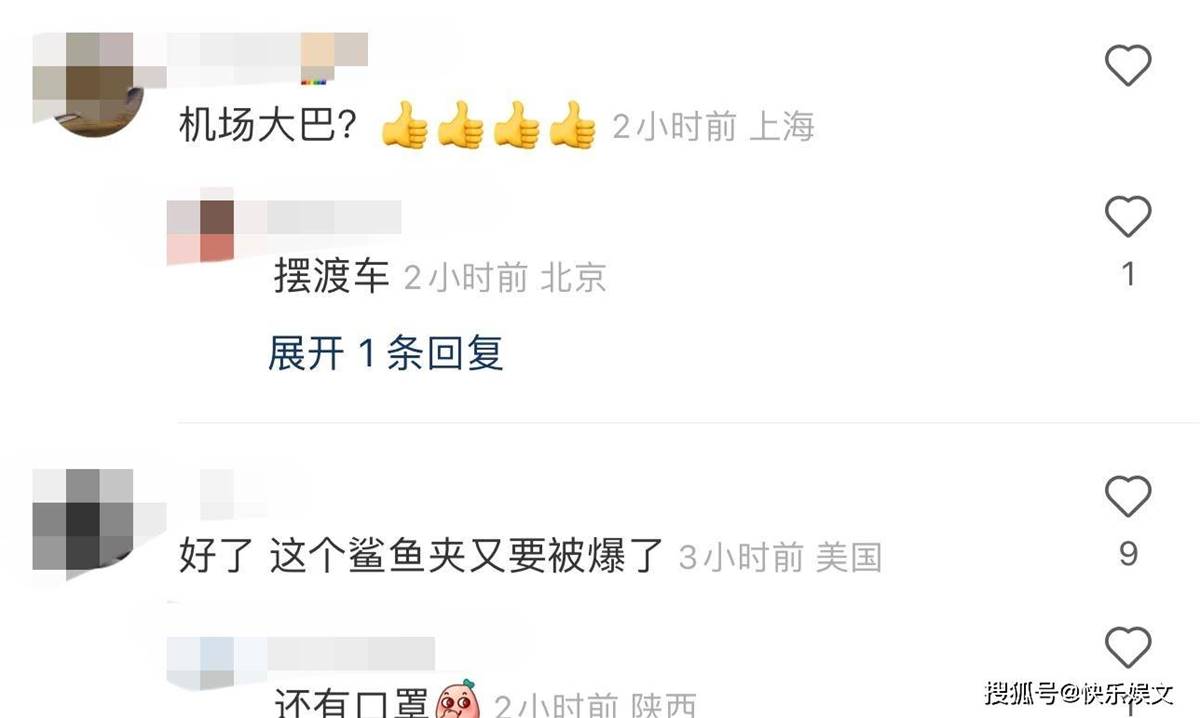Screen dimensions: 1200x718
Task: Tap the peach emoji after 还有口罩
Action: coord(456,700)
